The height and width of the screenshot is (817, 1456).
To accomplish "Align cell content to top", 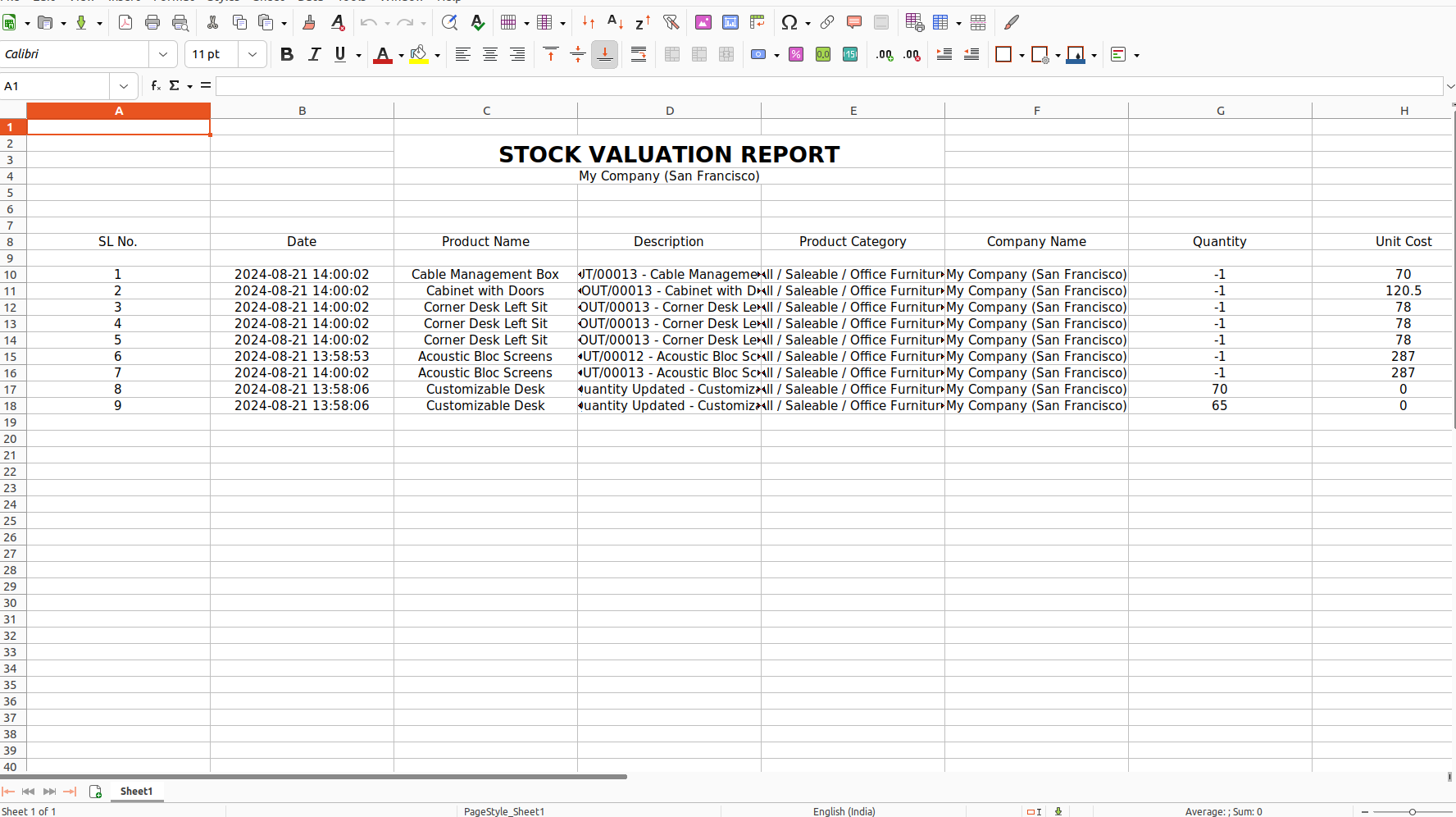I will tap(551, 54).
